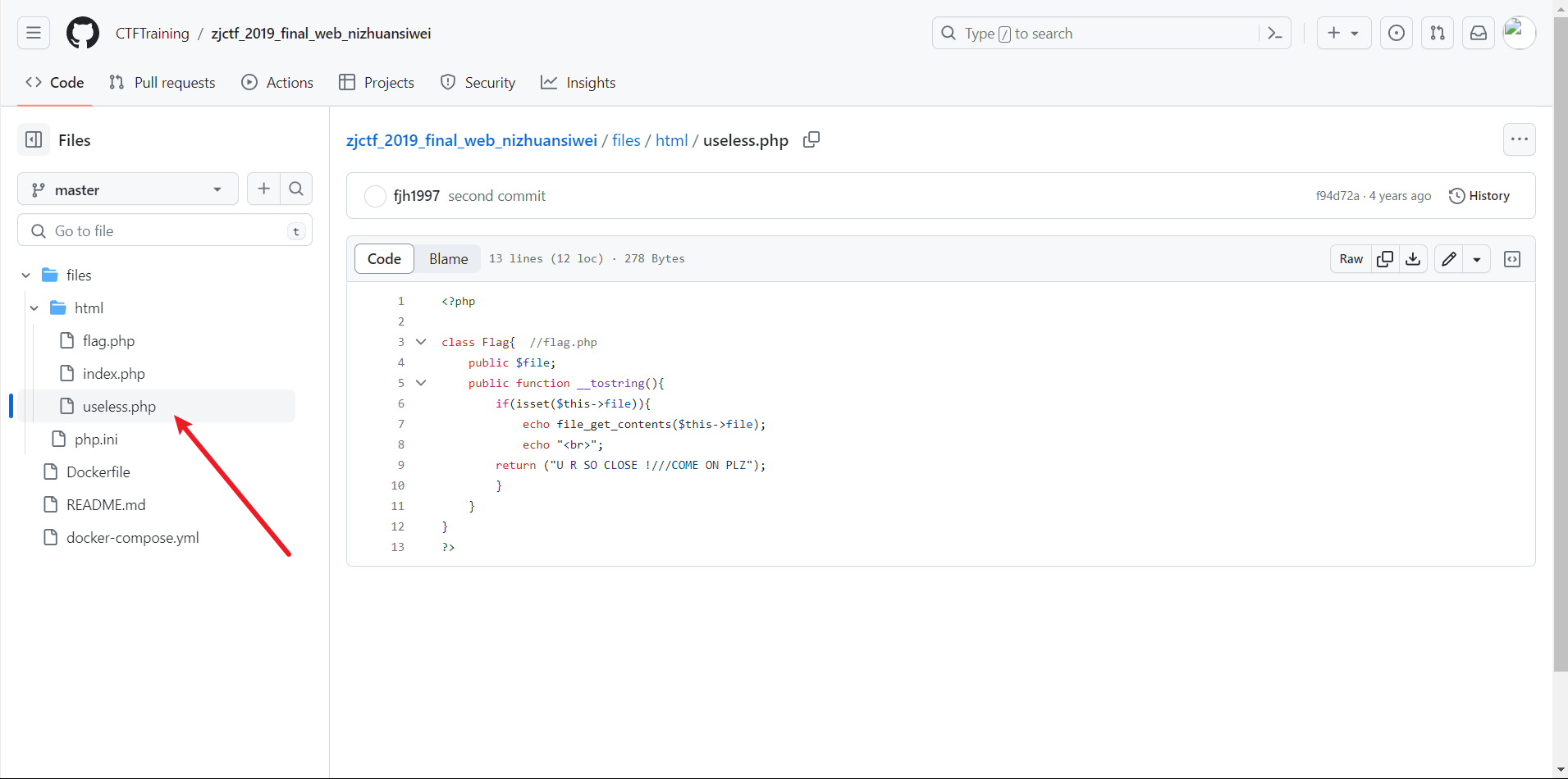Go to files breadcrumb folder
The width and height of the screenshot is (1568, 779).
coord(626,140)
